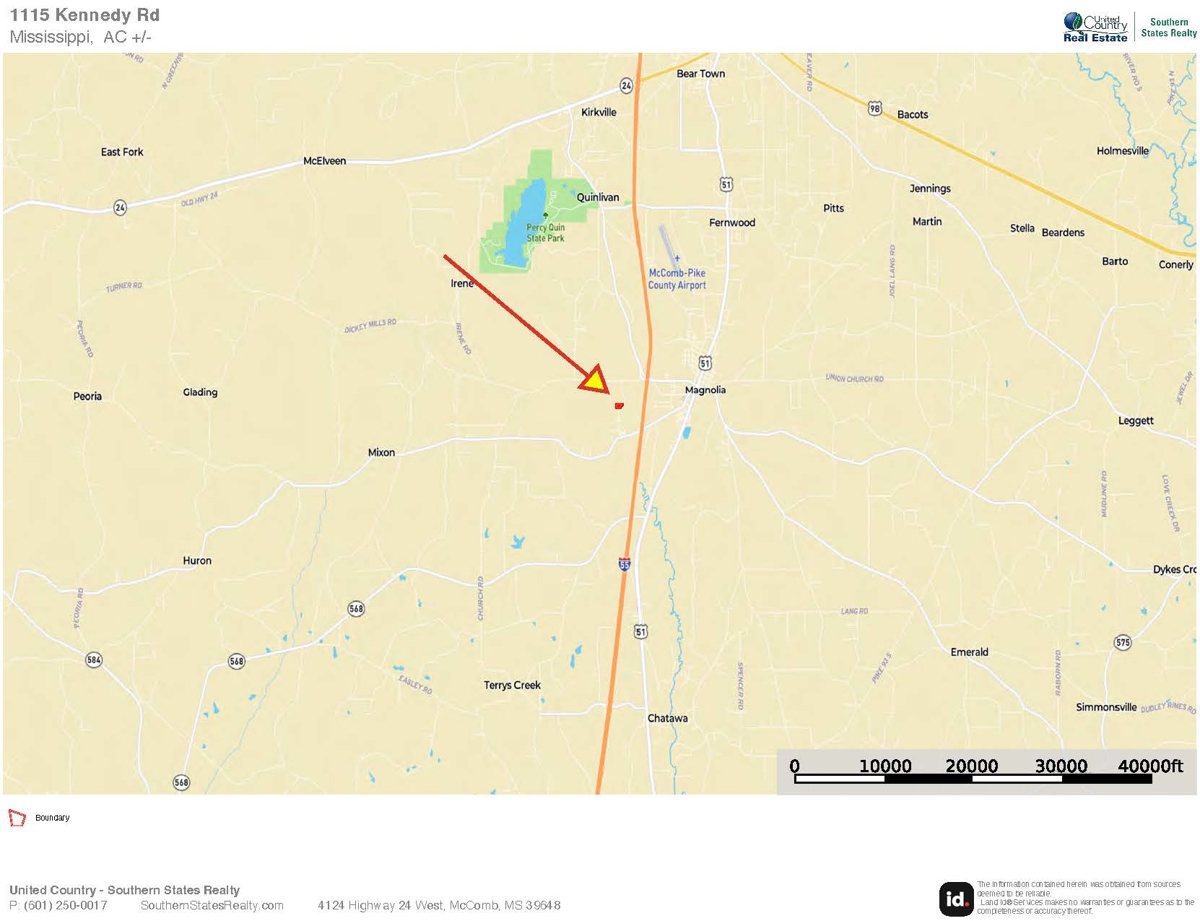The image size is (1200, 921).
Task: Open the SouthernStatesRealty.com link
Action: click(212, 906)
